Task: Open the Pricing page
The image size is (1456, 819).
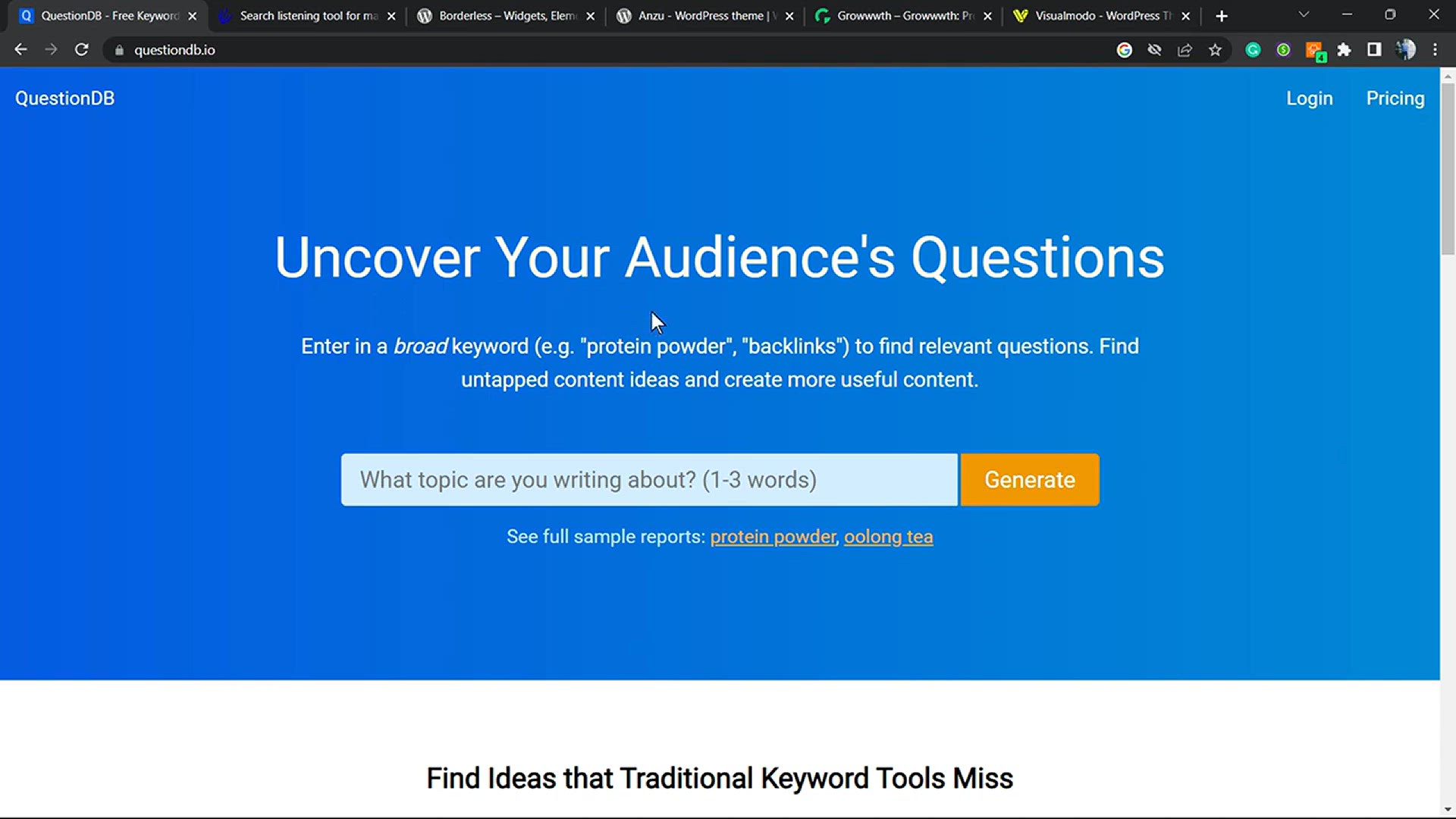Action: coord(1395,99)
